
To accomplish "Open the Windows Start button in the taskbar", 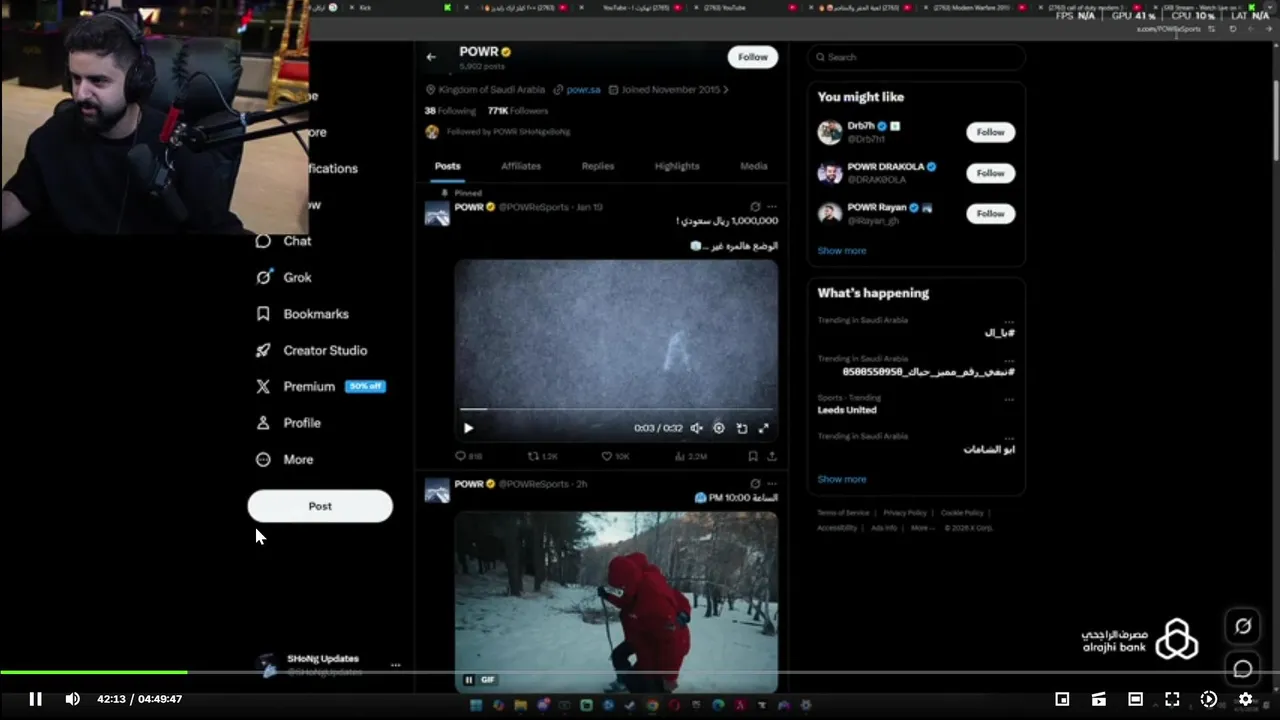I will pyautogui.click(x=476, y=706).
